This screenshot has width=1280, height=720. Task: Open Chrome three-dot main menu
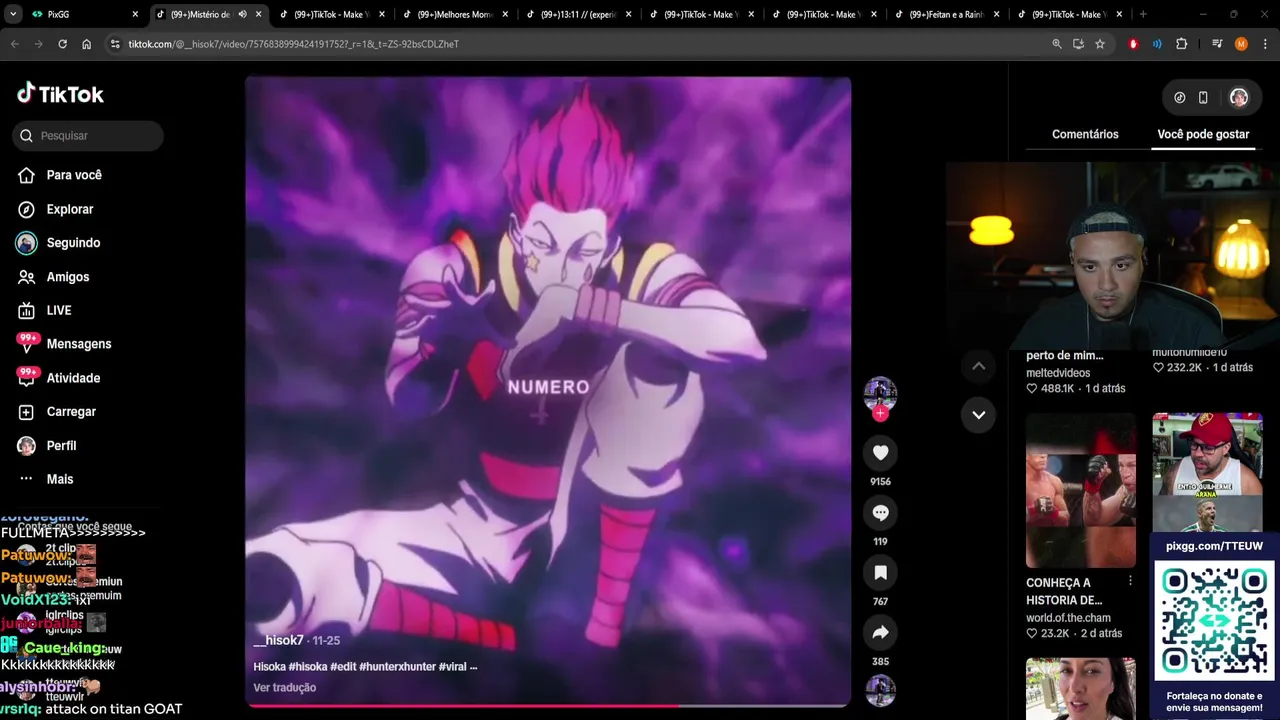click(1265, 44)
